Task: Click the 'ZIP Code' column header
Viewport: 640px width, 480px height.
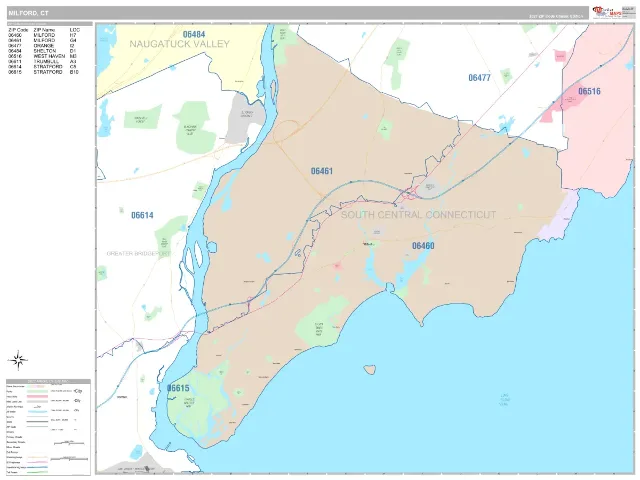Action: pyautogui.click(x=18, y=30)
